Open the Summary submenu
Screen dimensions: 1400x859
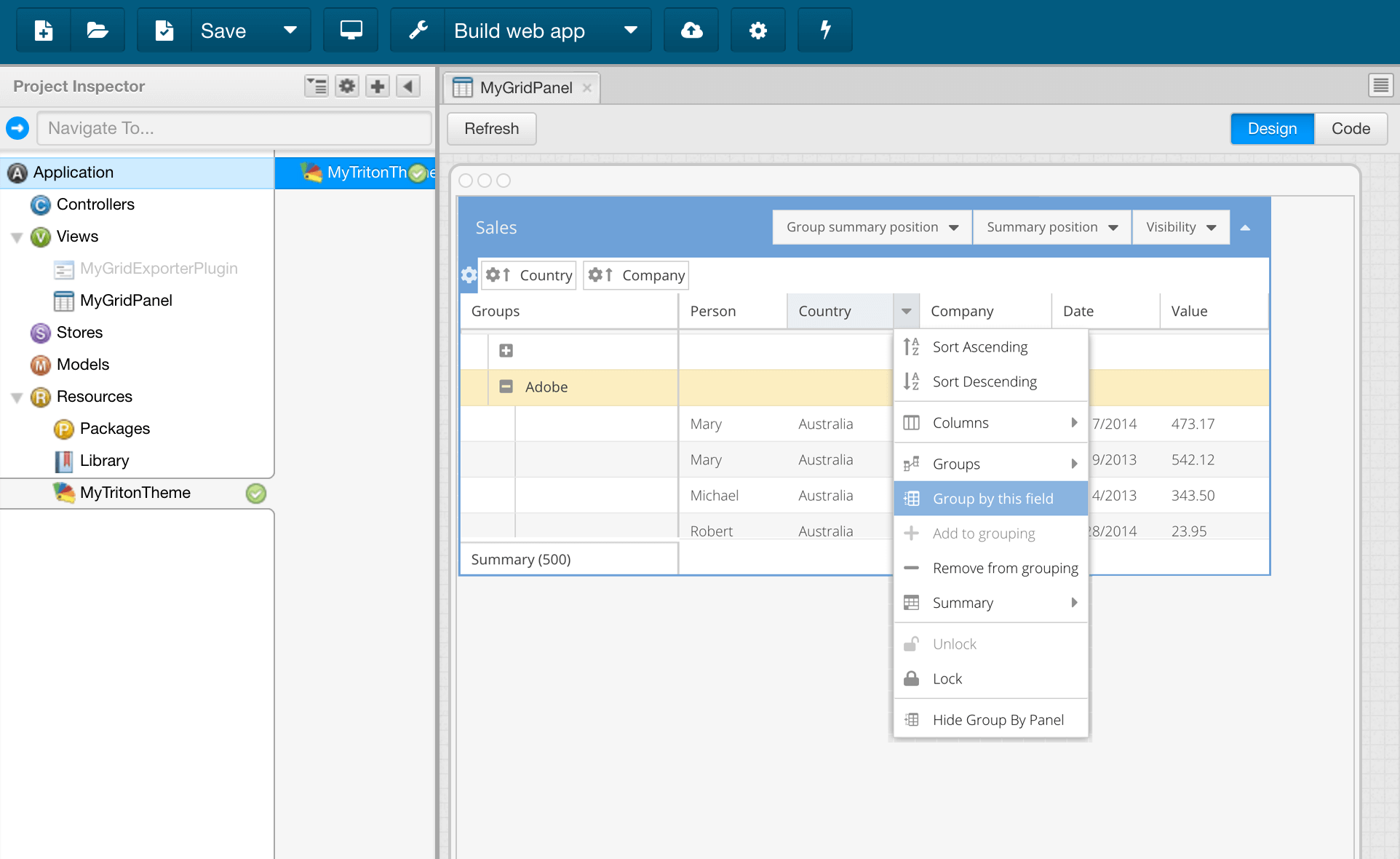[x=990, y=603]
